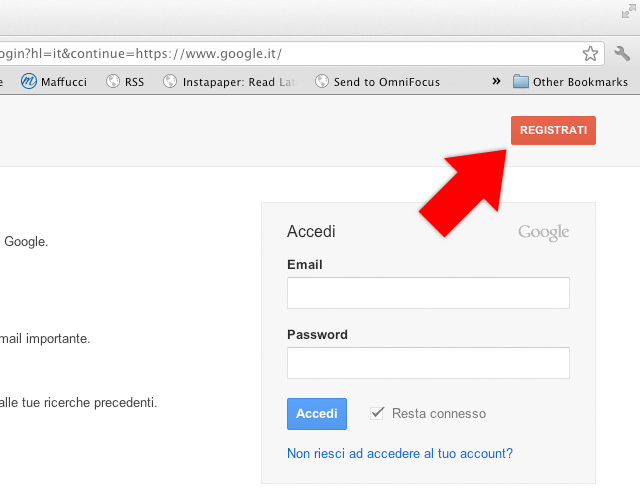Open the Non riesci ad accedere link

400,453
